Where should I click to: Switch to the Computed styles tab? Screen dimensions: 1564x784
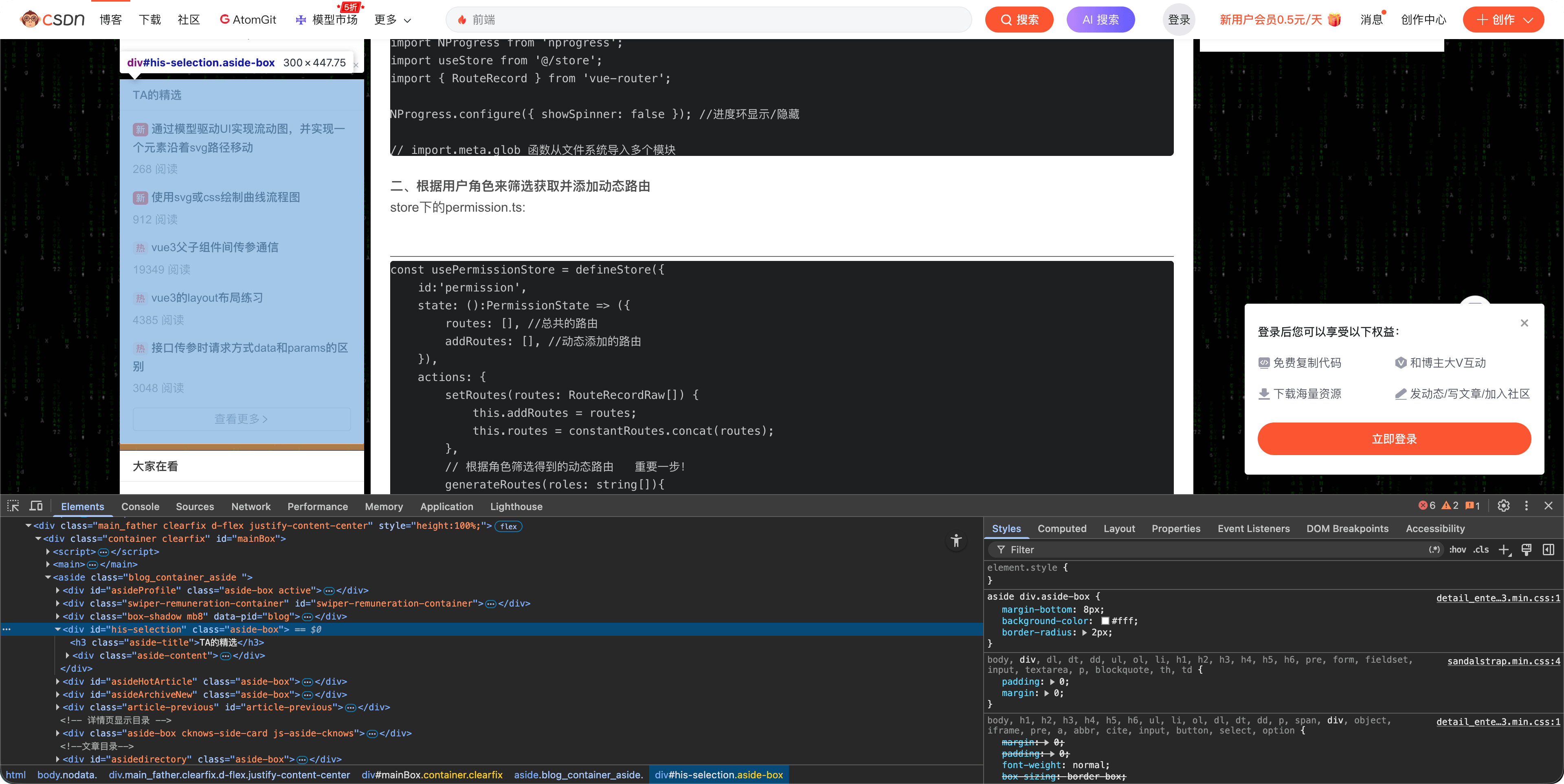(1062, 528)
